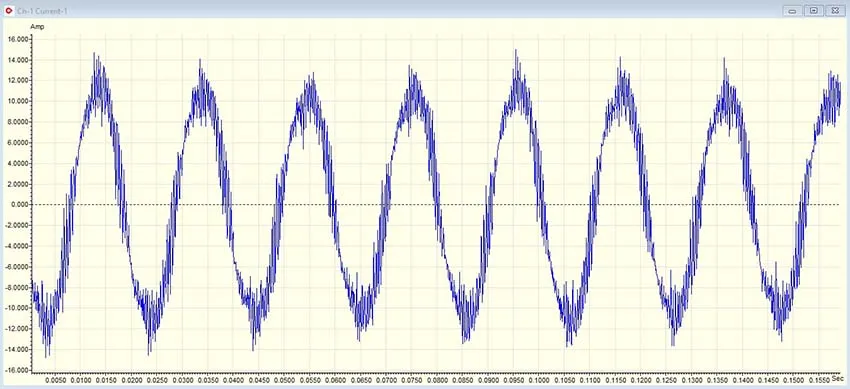Click the 0.1050 time axis label
Image resolution: width=850 pixels, height=389 pixels.
565,381
